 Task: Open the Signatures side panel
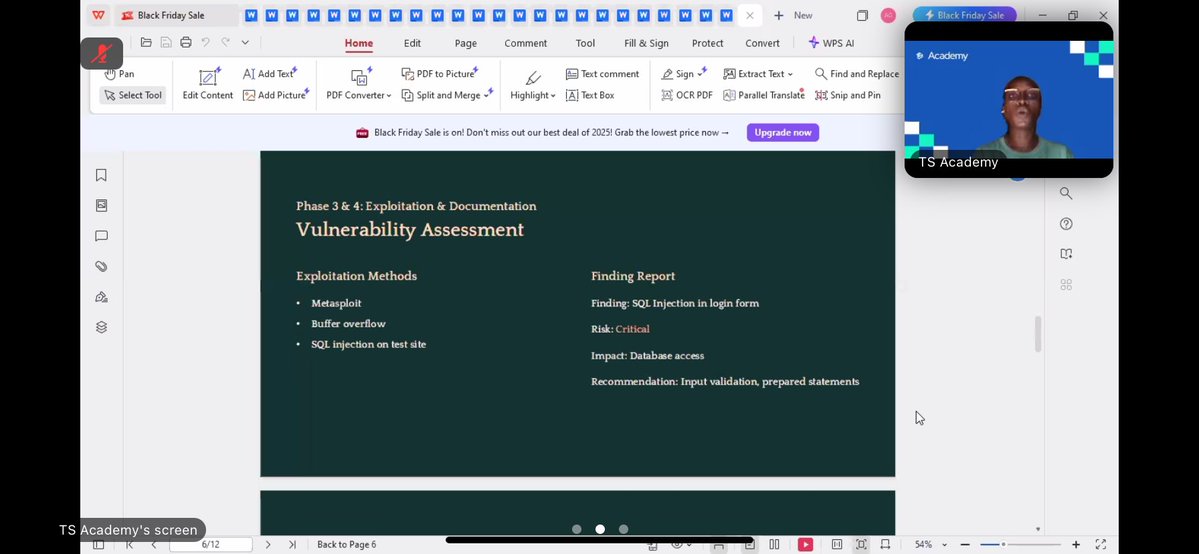click(101, 297)
